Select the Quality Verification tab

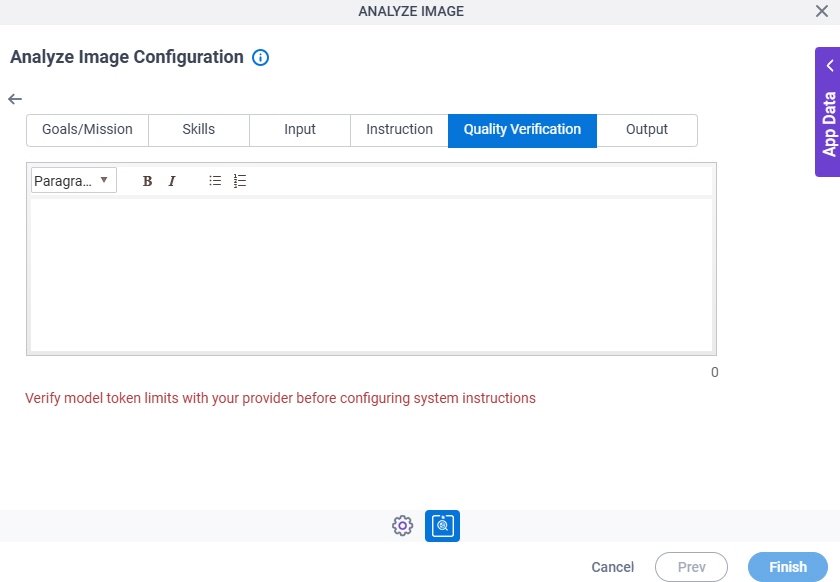(522, 130)
